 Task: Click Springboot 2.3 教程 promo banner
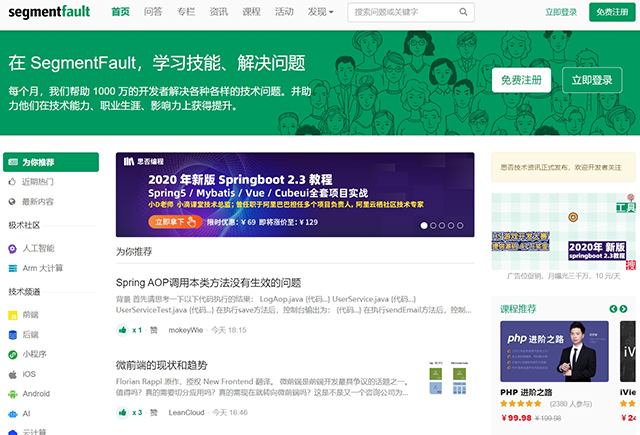tap(295, 195)
